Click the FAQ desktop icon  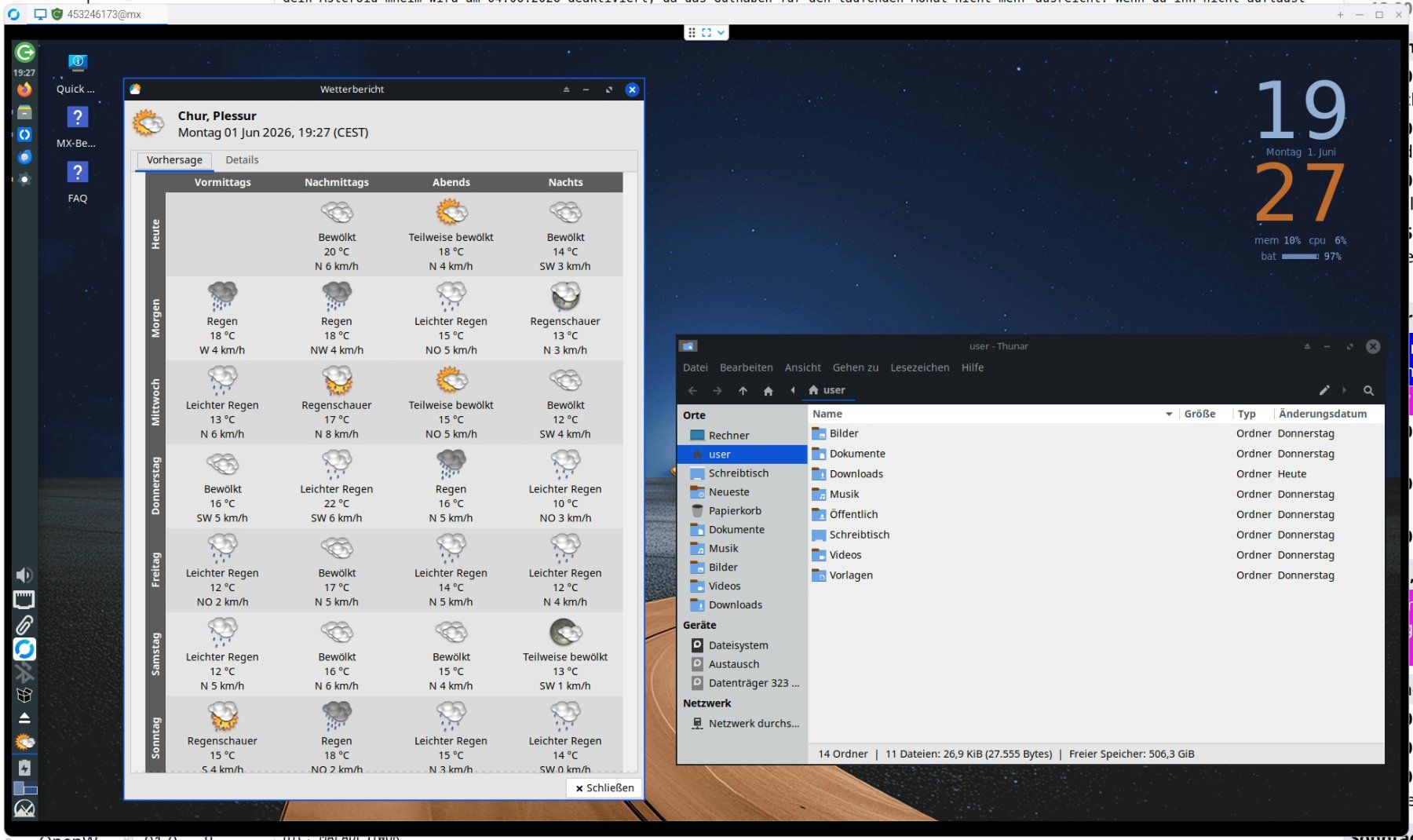point(77,182)
